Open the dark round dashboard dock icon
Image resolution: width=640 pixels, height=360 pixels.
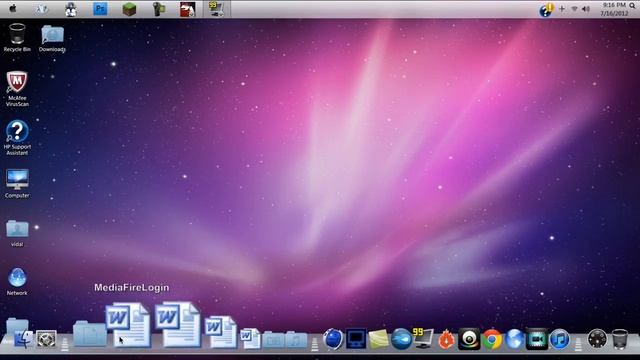point(597,339)
